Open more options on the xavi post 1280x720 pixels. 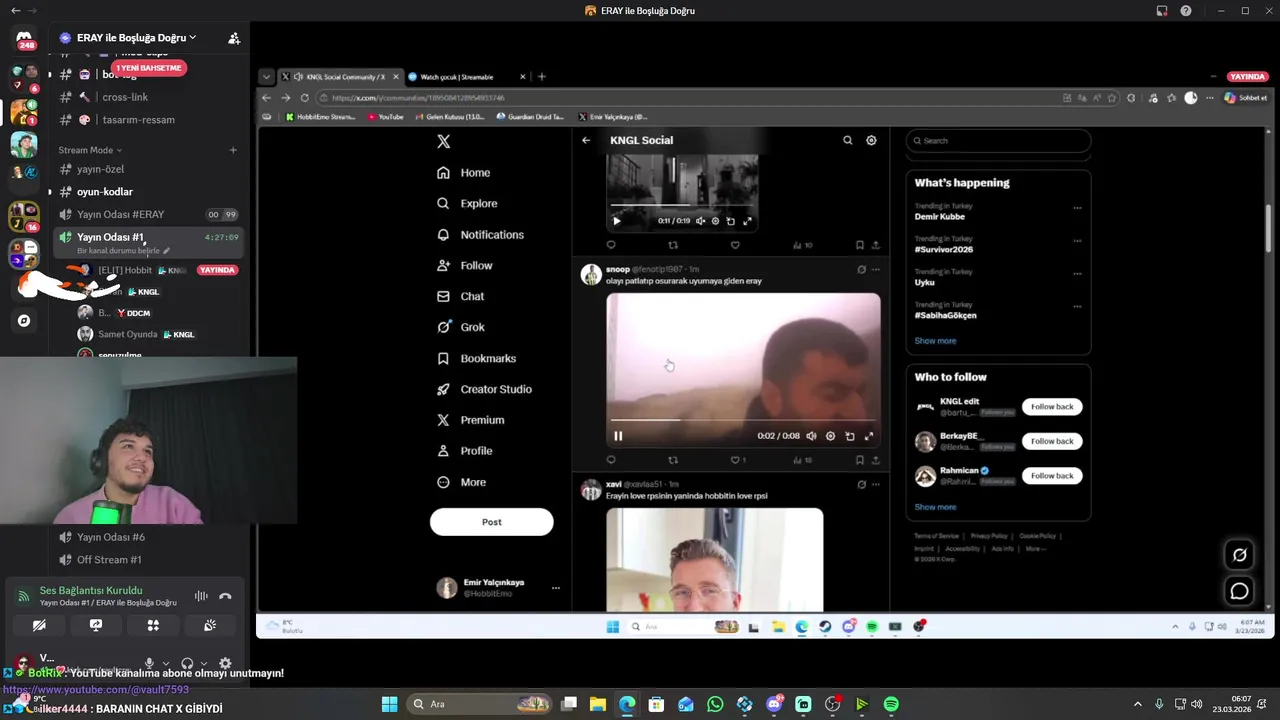(x=876, y=484)
